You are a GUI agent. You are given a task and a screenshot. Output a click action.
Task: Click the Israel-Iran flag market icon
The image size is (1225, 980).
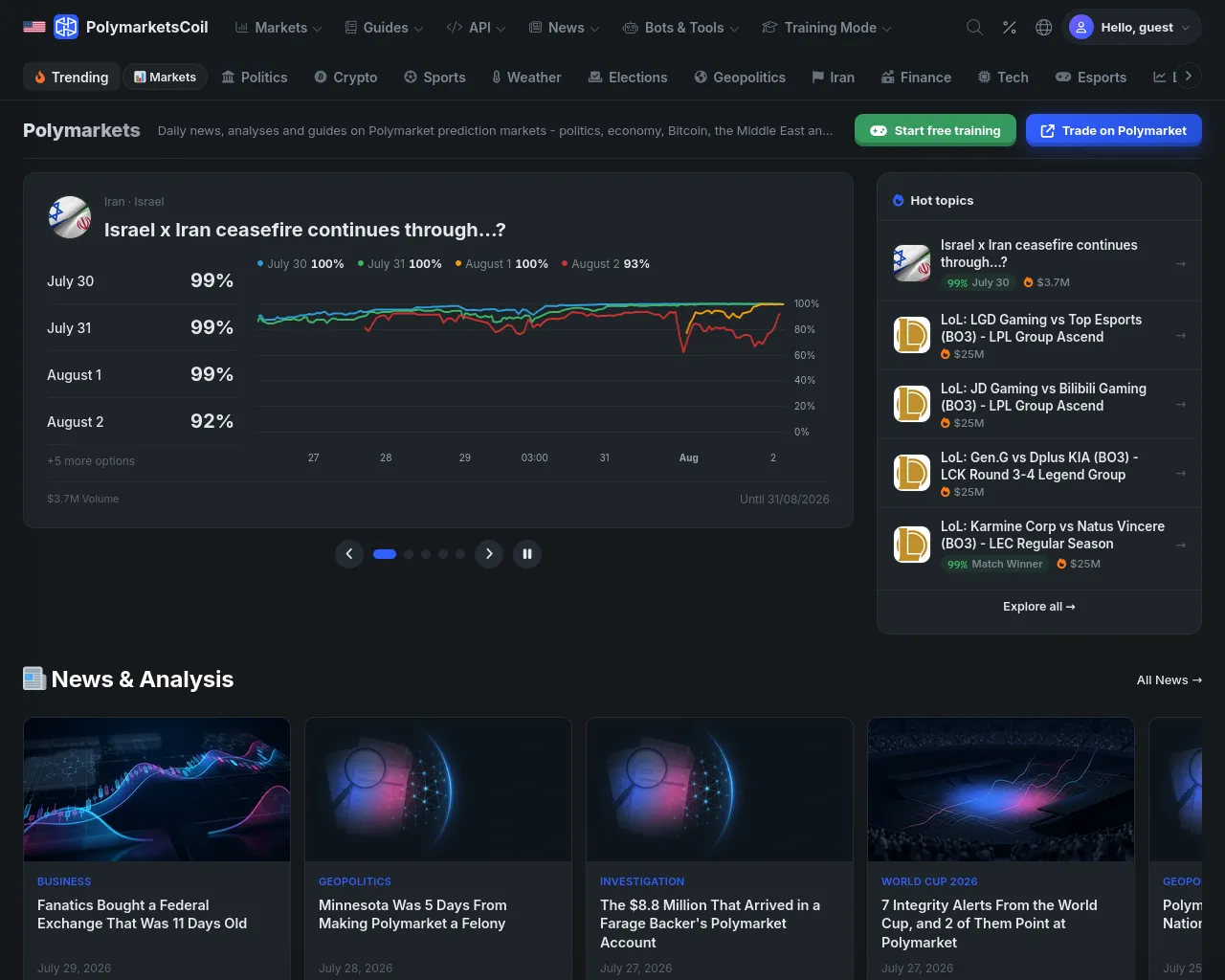70,217
